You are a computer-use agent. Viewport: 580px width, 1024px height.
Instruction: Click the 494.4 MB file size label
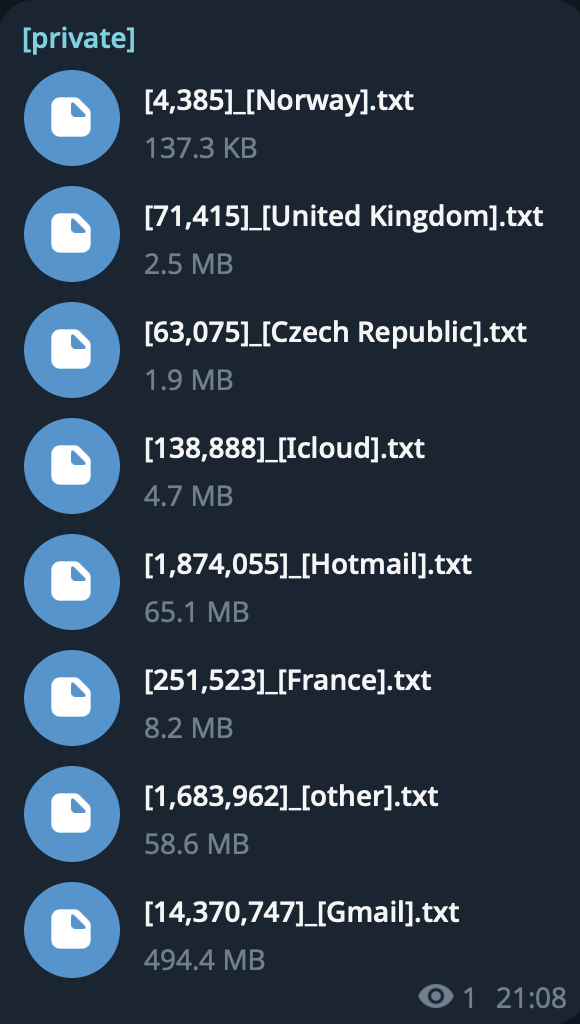204,960
